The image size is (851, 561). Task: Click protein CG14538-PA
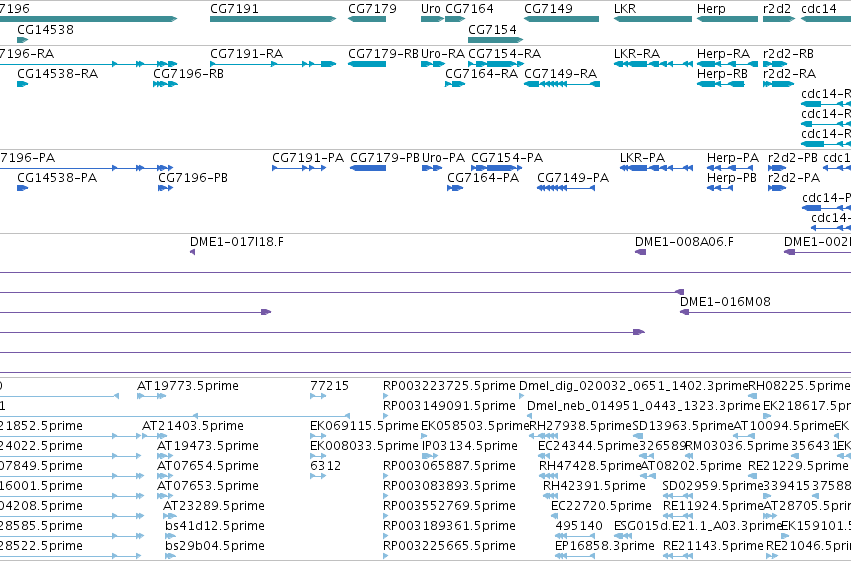22,188
